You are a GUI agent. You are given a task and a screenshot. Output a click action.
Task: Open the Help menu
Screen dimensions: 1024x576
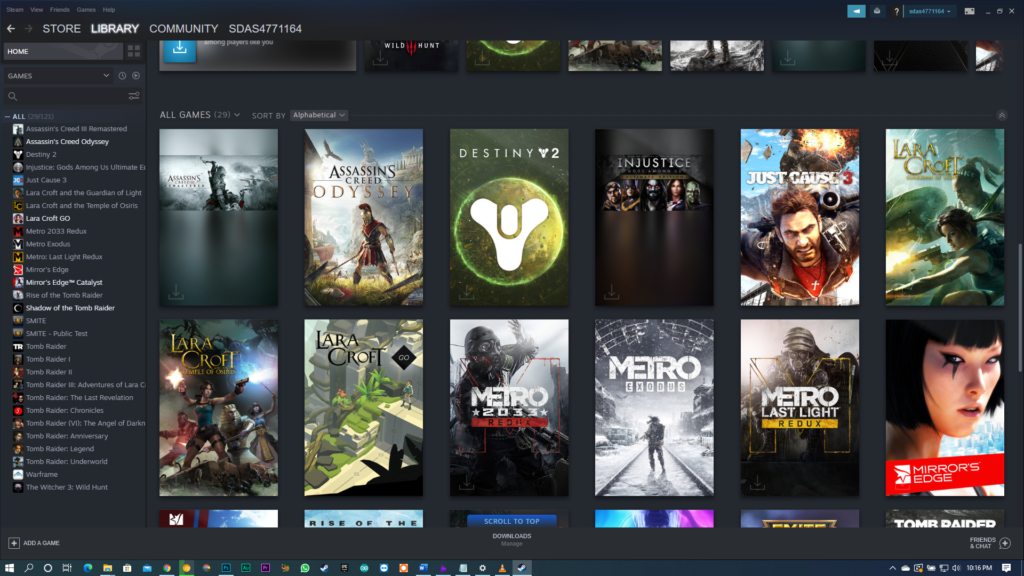point(108,10)
